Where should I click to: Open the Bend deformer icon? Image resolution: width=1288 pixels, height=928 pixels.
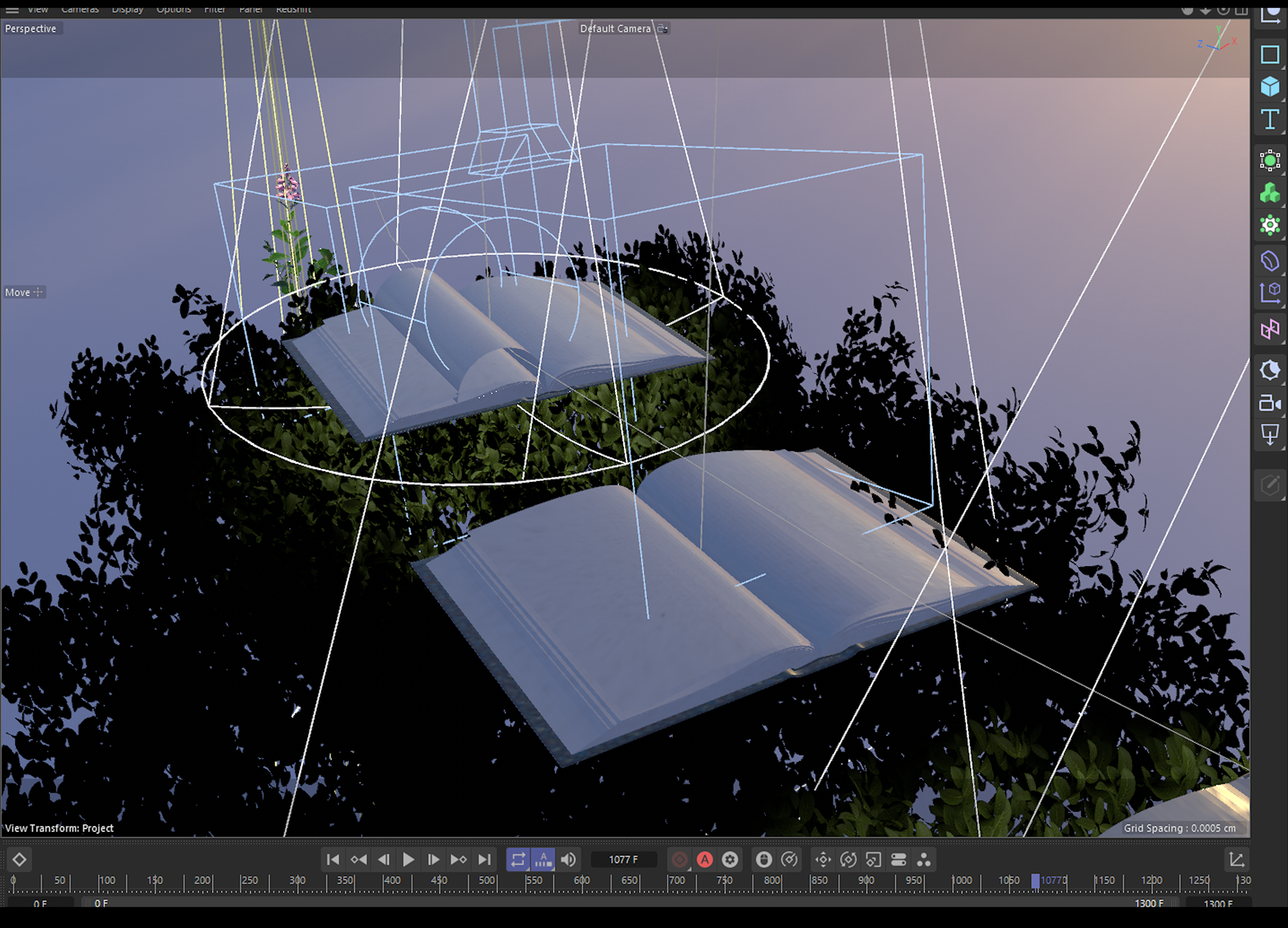click(1269, 261)
